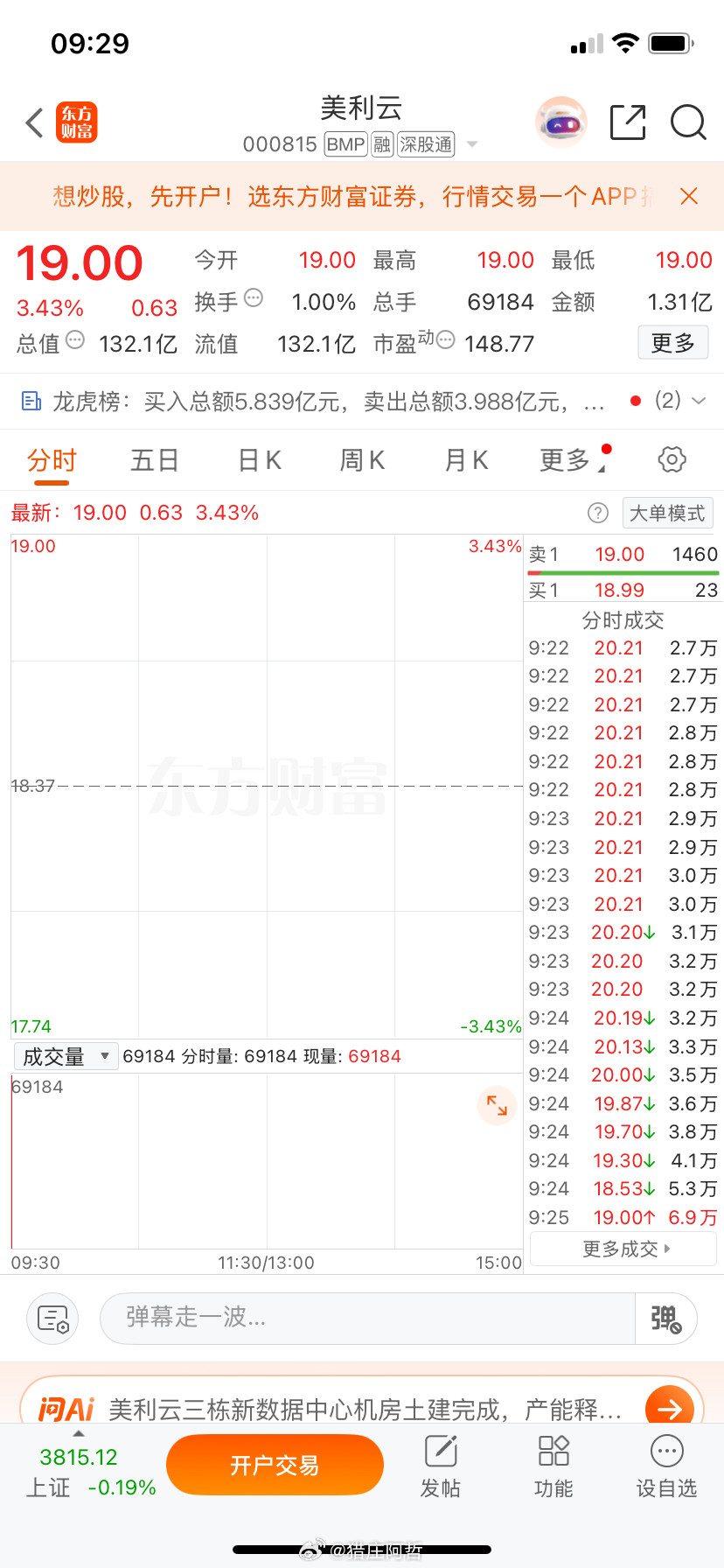The image size is (724, 1568).
Task: Select the 9:24 20.13 trade row
Action: [x=623, y=1046]
